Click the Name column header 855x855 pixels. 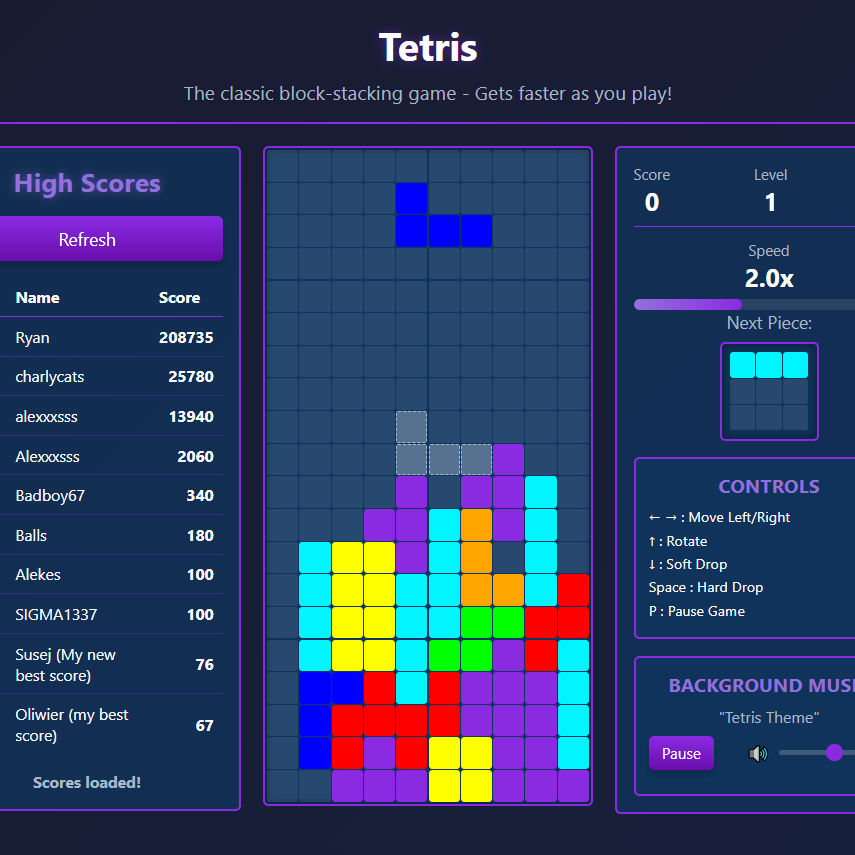pos(38,298)
